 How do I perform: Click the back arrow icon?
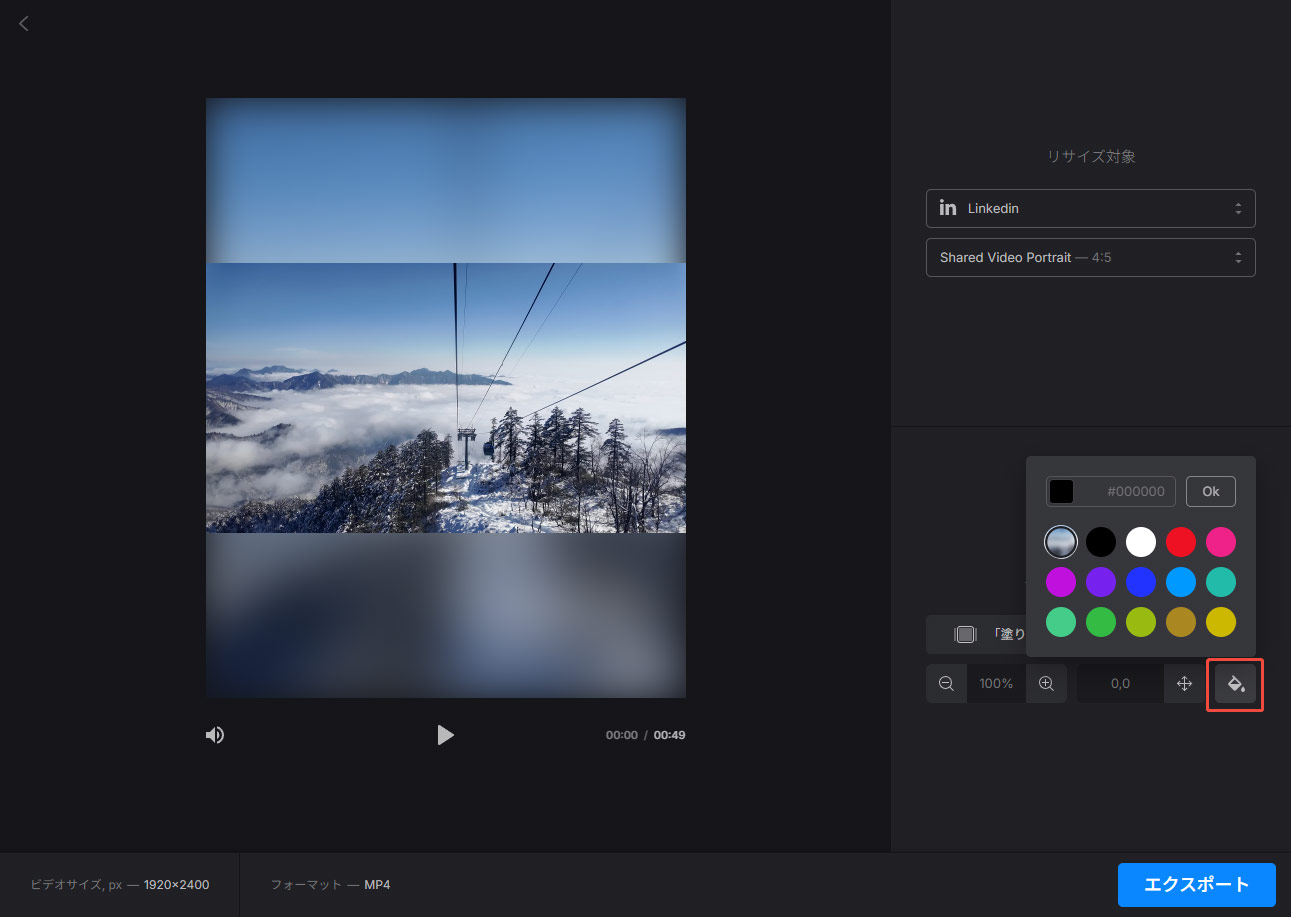pyautogui.click(x=24, y=23)
